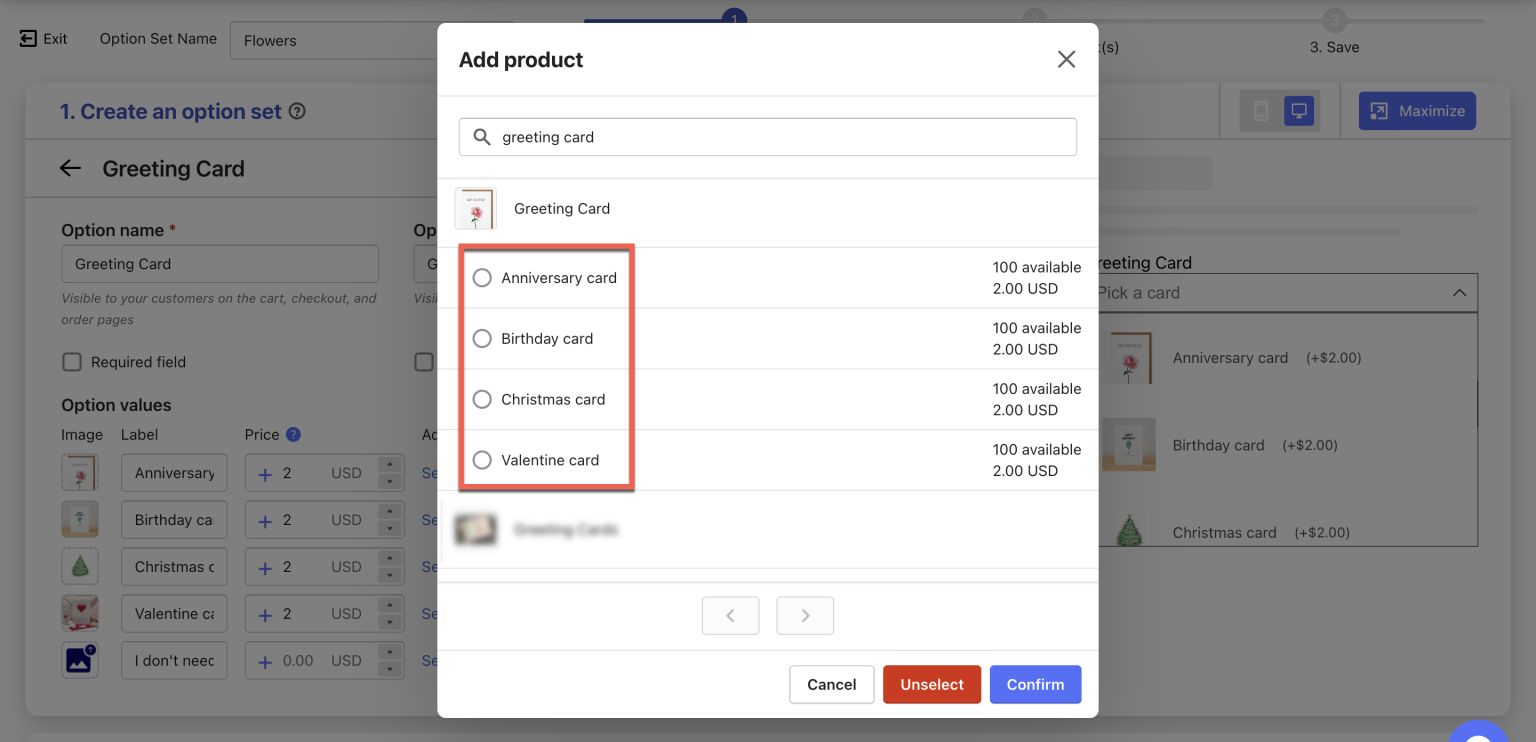Click the magnifier icon in product search
Screen dimensions: 1536x742
tap(481, 137)
